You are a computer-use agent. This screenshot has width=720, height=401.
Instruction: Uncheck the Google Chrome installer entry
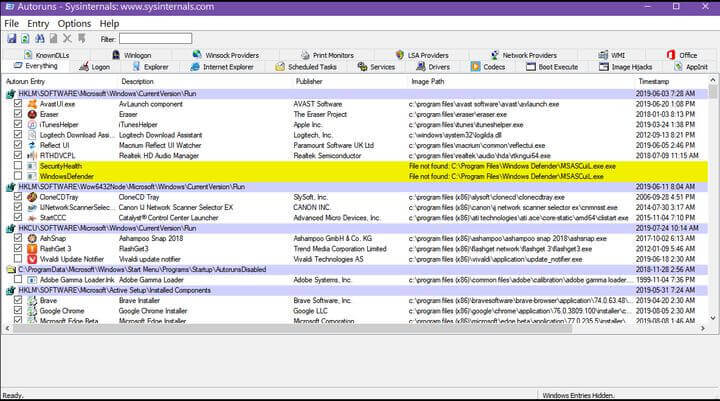tap(18, 311)
